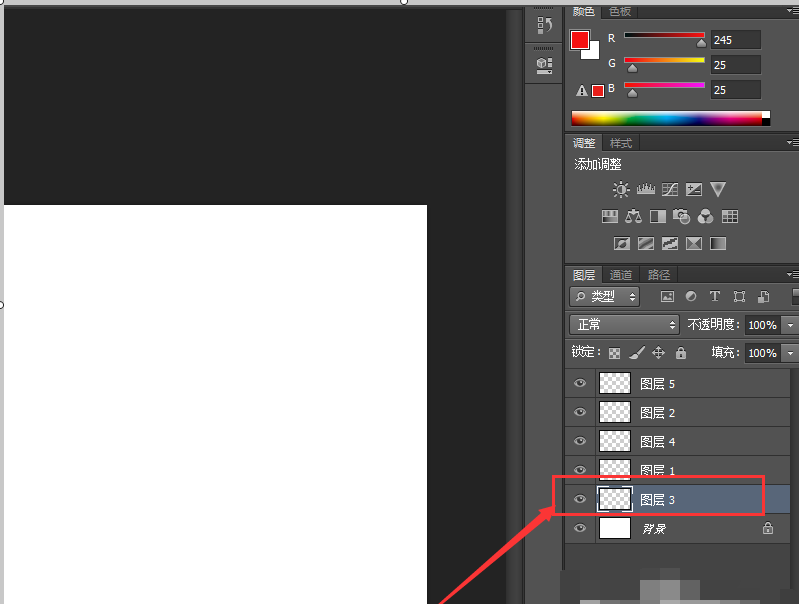Add a Color Lookup adjustment
Image resolution: width=799 pixels, height=604 pixels.
tap(730, 217)
